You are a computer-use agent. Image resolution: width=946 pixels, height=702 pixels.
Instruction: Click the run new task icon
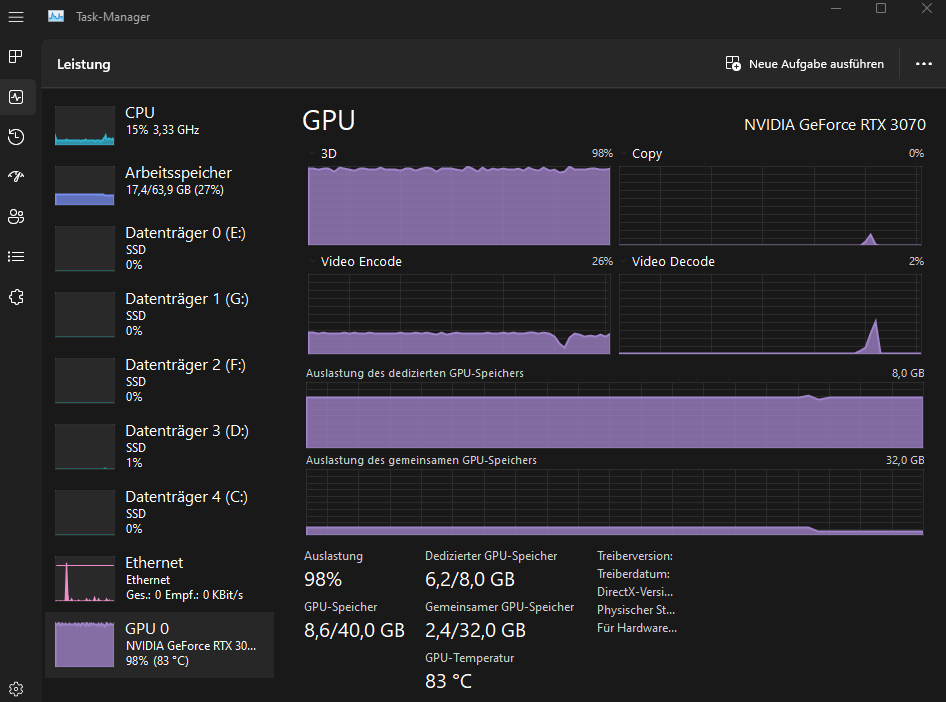pos(733,63)
